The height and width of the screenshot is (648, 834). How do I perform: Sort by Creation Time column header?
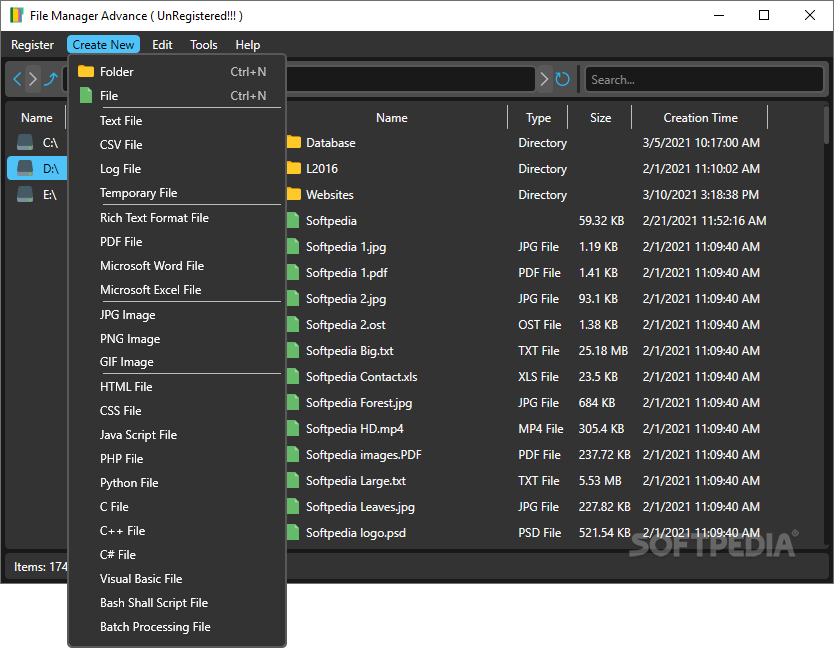pos(700,118)
